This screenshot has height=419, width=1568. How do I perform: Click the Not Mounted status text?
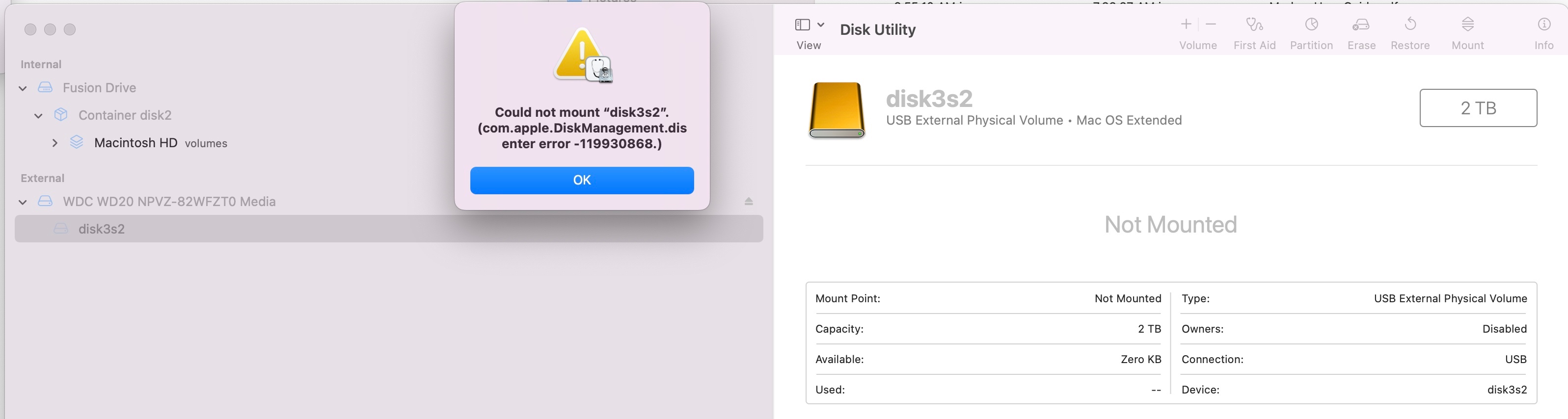point(1170,224)
